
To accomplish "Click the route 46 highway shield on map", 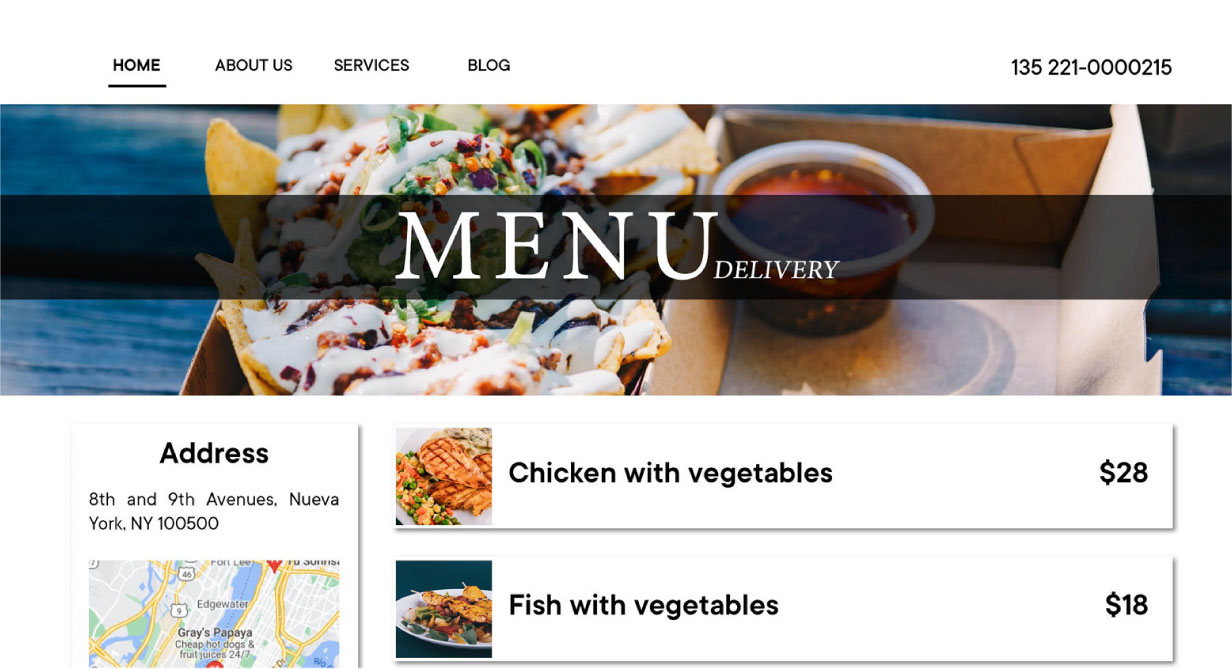I will 186,574.
